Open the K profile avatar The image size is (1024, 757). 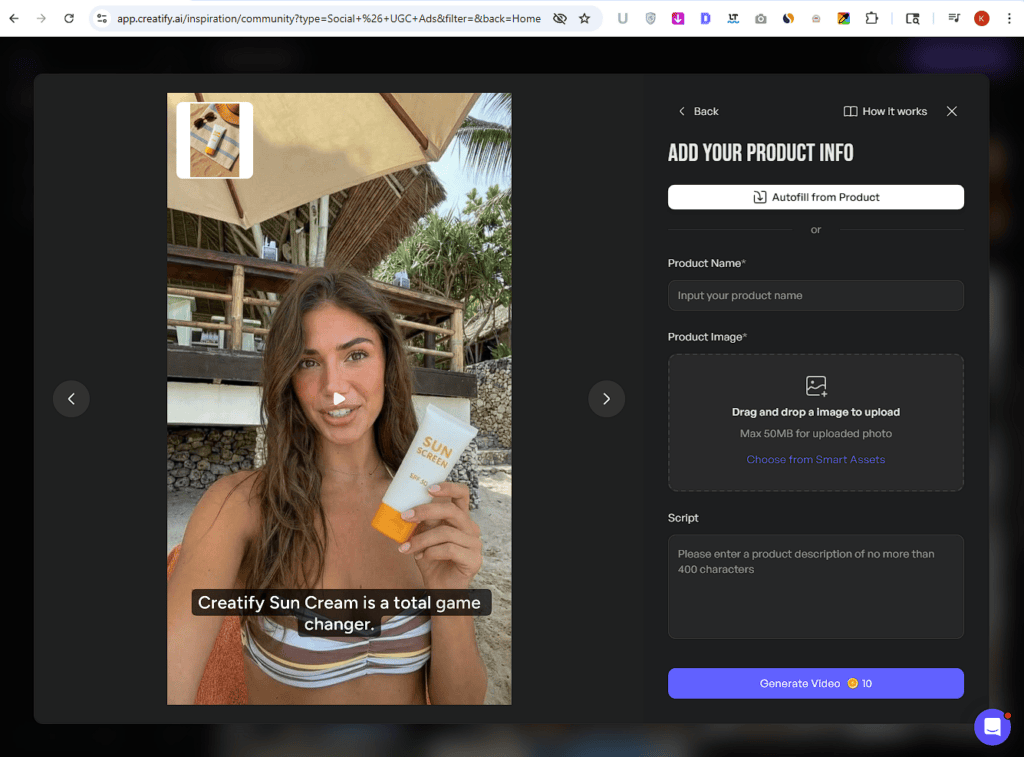[982, 18]
